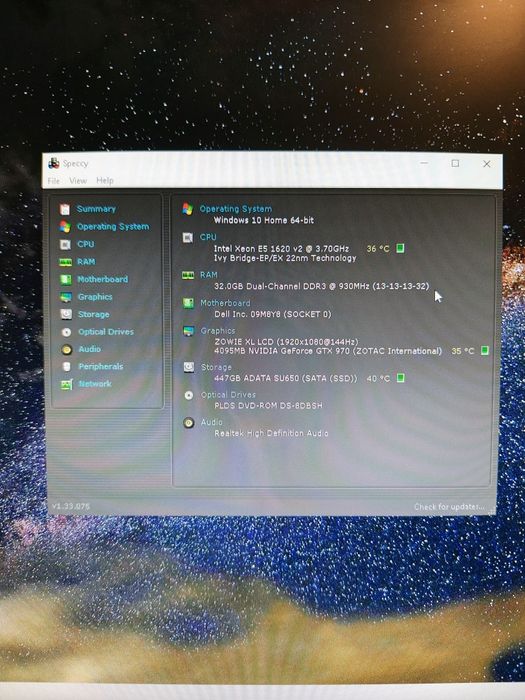Open Audio section from sidebar
The height and width of the screenshot is (700, 525).
tap(89, 349)
